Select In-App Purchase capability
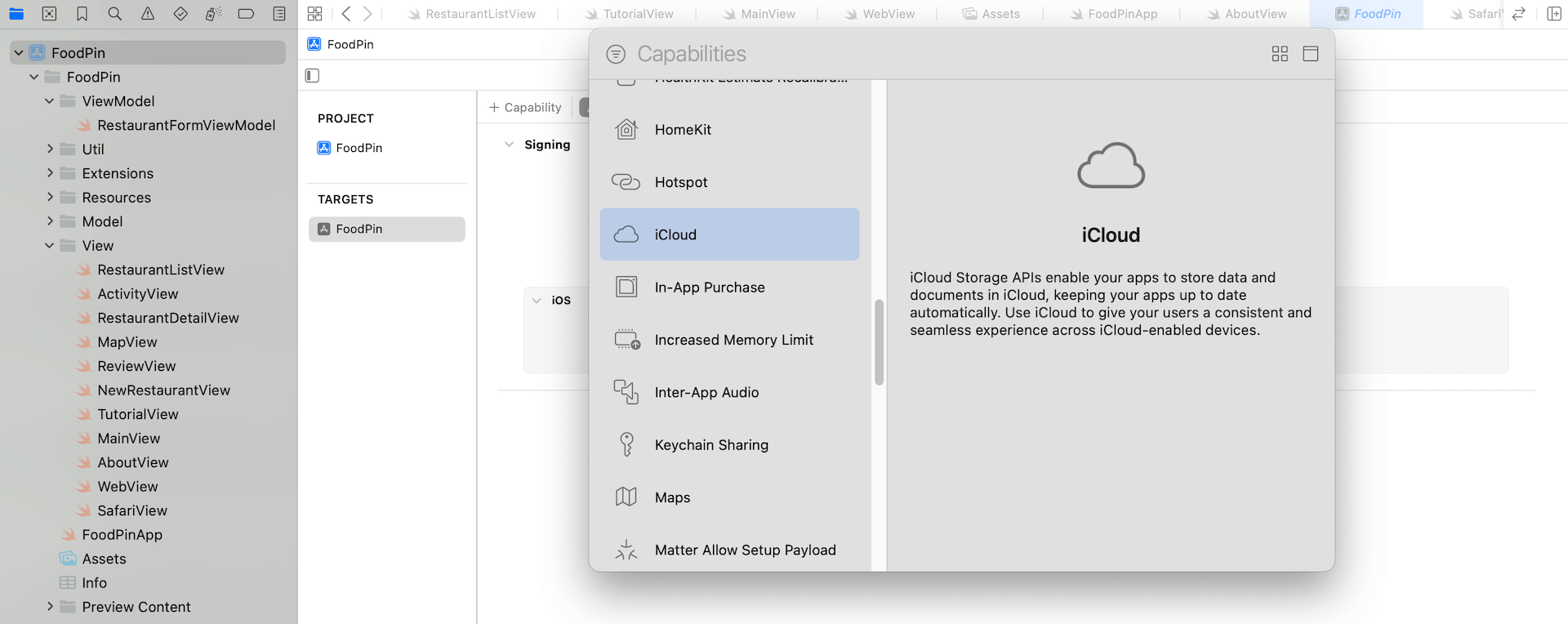Image resolution: width=1568 pixels, height=624 pixels. point(729,287)
